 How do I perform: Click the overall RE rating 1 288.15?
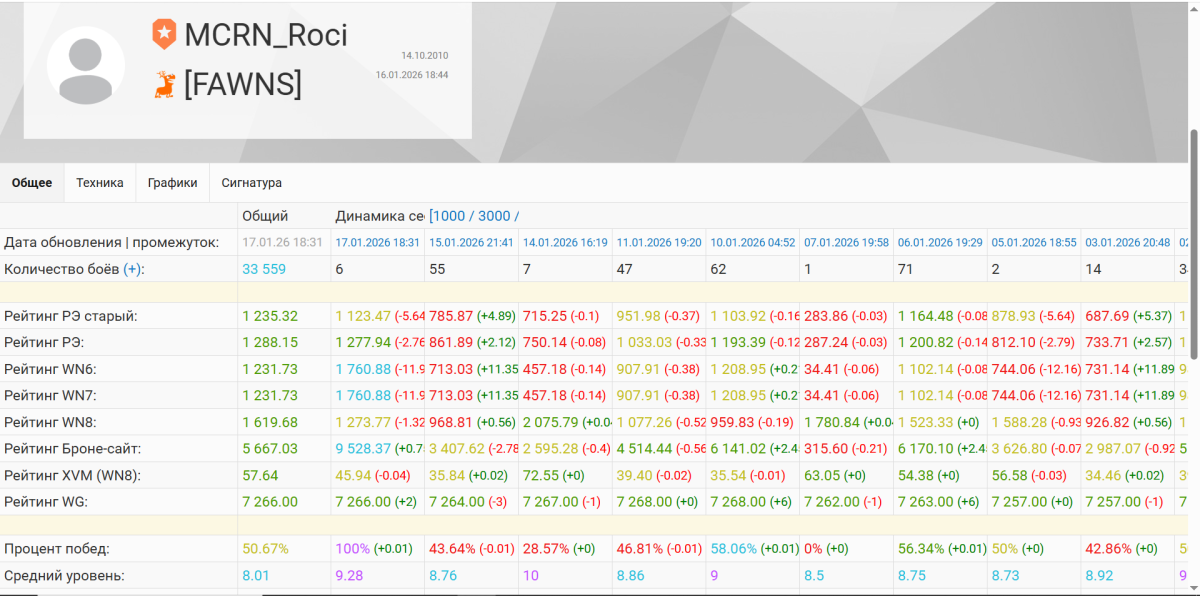coord(270,343)
